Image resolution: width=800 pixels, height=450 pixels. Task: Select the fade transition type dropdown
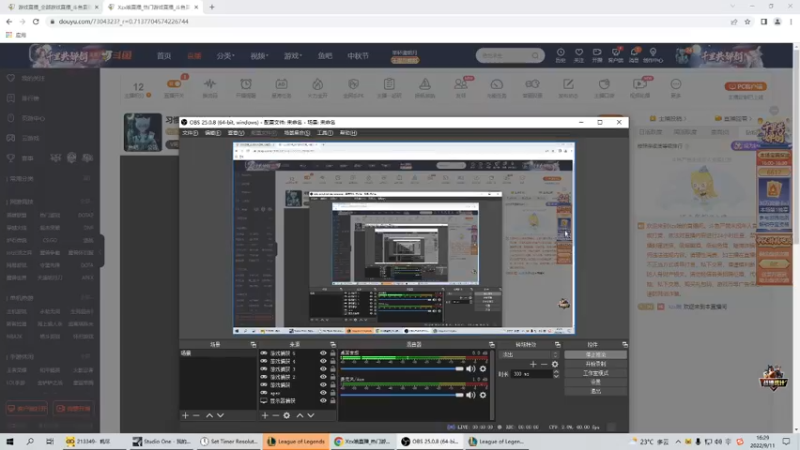[530, 355]
